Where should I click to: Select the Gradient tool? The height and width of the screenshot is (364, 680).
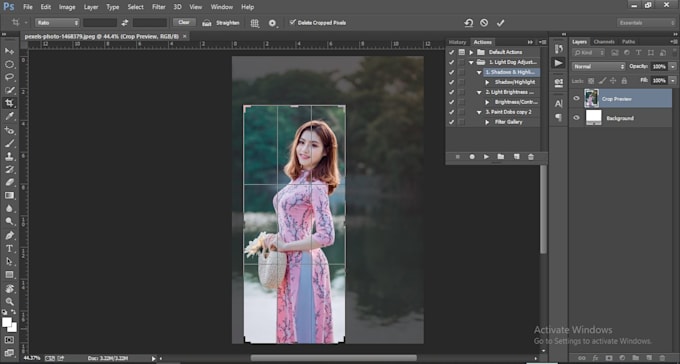coord(9,195)
